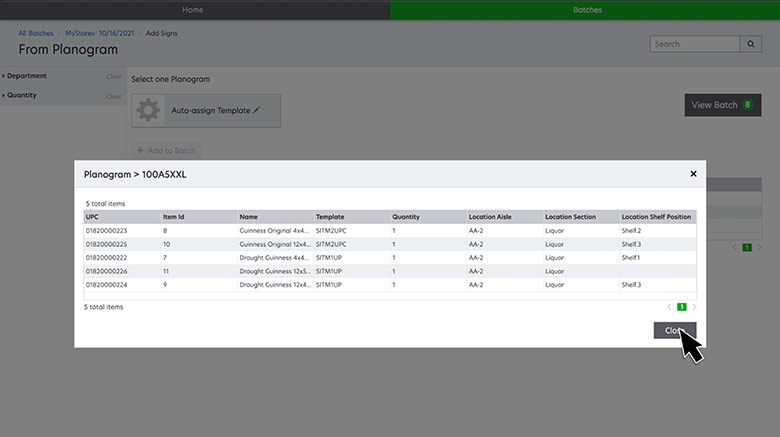Open the View Batch button
This screenshot has height=437, width=780.
[721, 105]
